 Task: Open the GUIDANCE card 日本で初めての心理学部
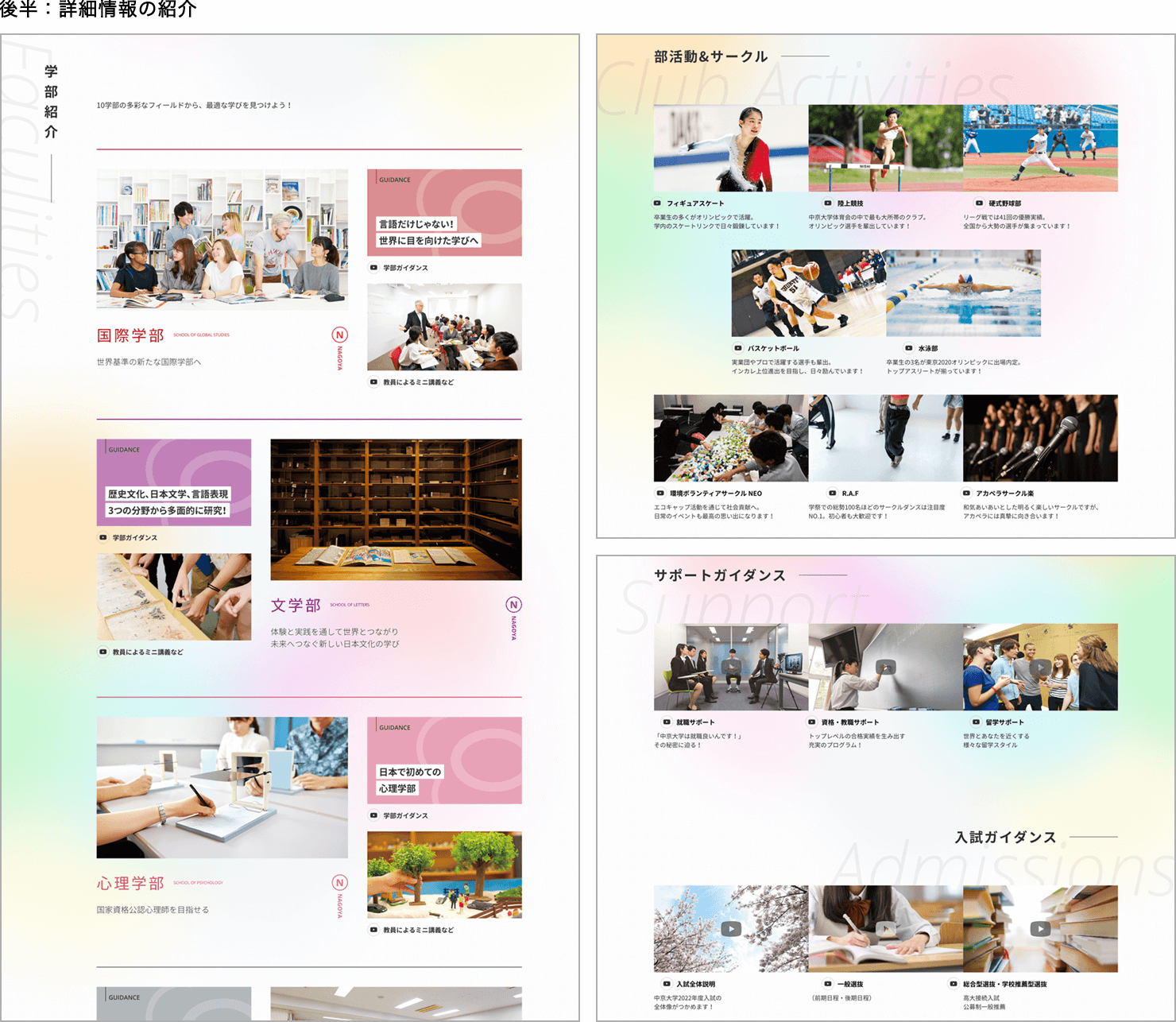point(444,761)
